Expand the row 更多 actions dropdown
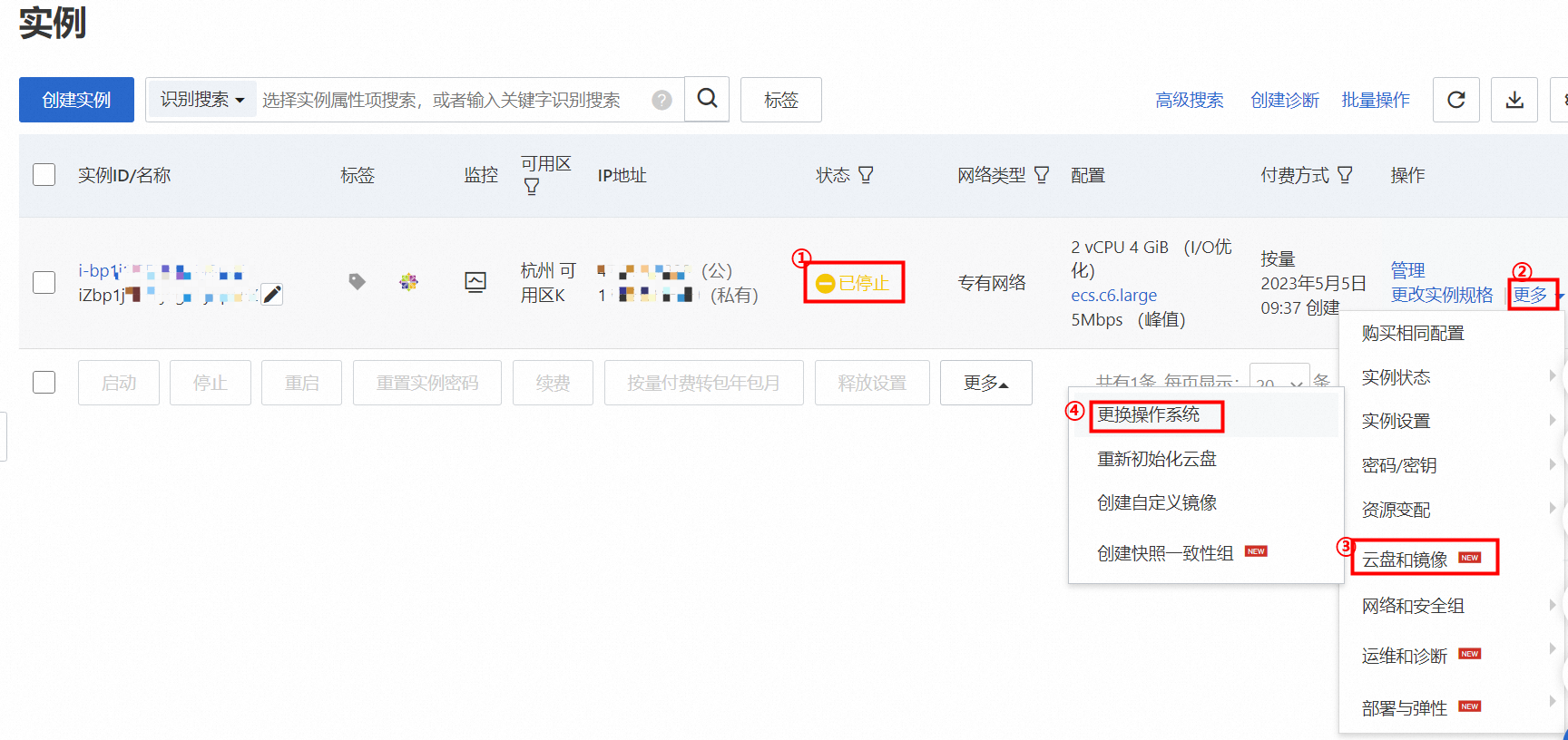 1533,295
